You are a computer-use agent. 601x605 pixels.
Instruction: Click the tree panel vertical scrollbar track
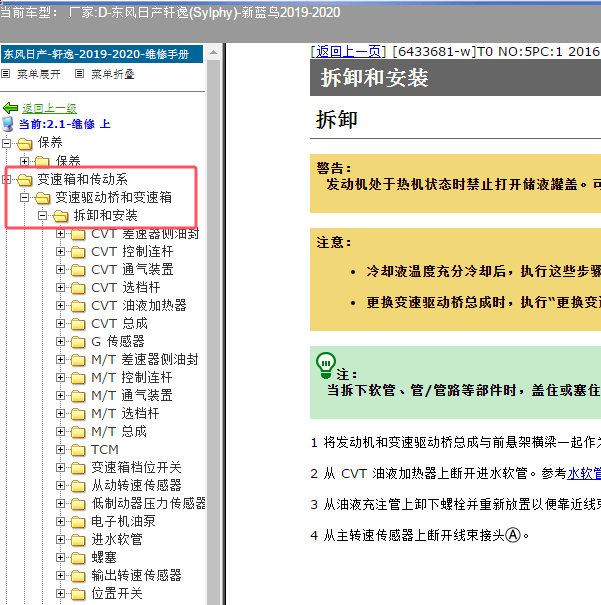coord(213,332)
